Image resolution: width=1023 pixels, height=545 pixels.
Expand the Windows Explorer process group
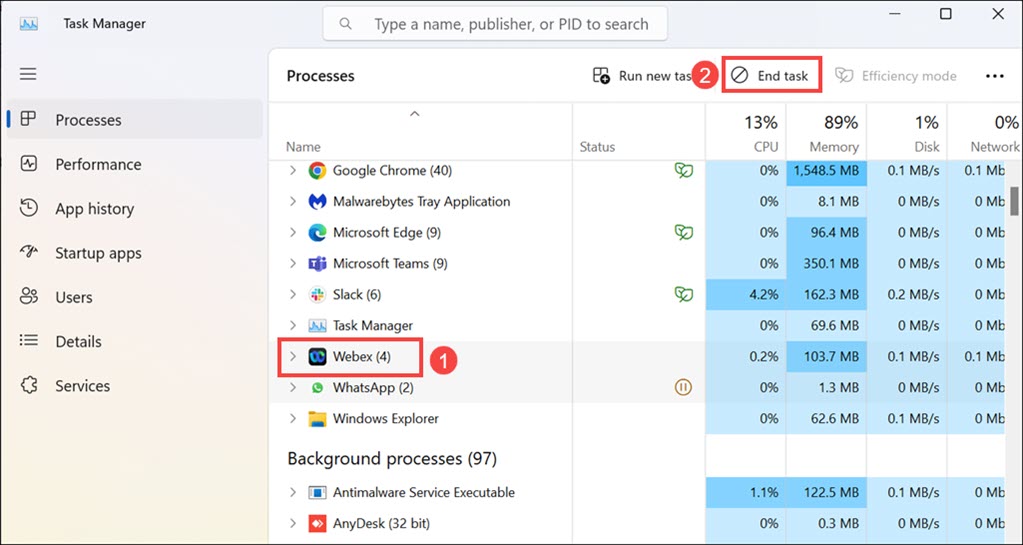[x=293, y=419]
